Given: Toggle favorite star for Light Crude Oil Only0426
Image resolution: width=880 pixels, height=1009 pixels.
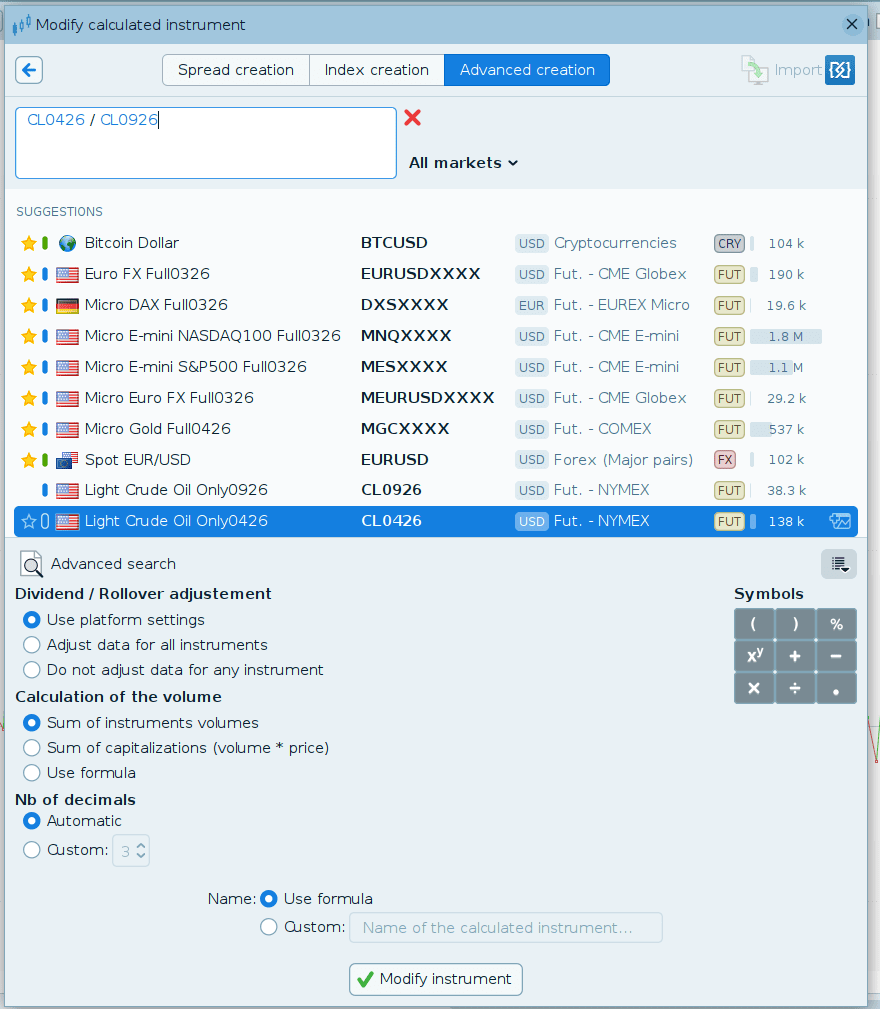Looking at the screenshot, I should [28, 521].
